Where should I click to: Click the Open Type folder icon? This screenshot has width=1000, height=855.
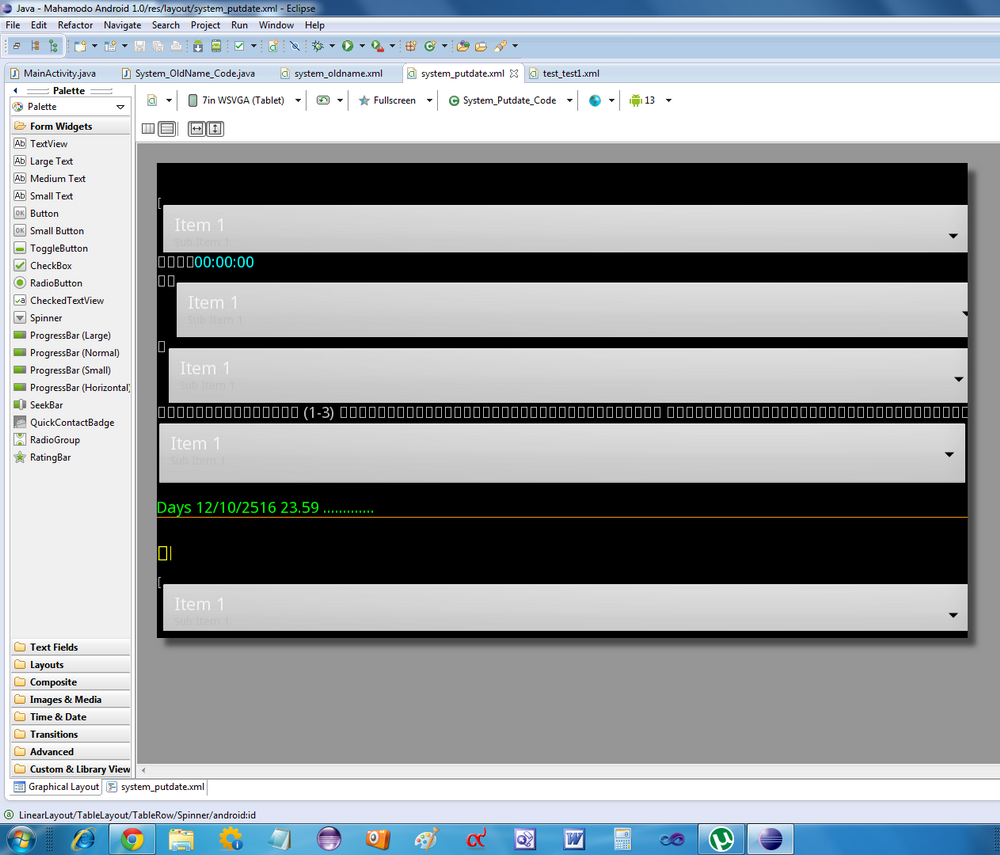pyautogui.click(x=463, y=46)
